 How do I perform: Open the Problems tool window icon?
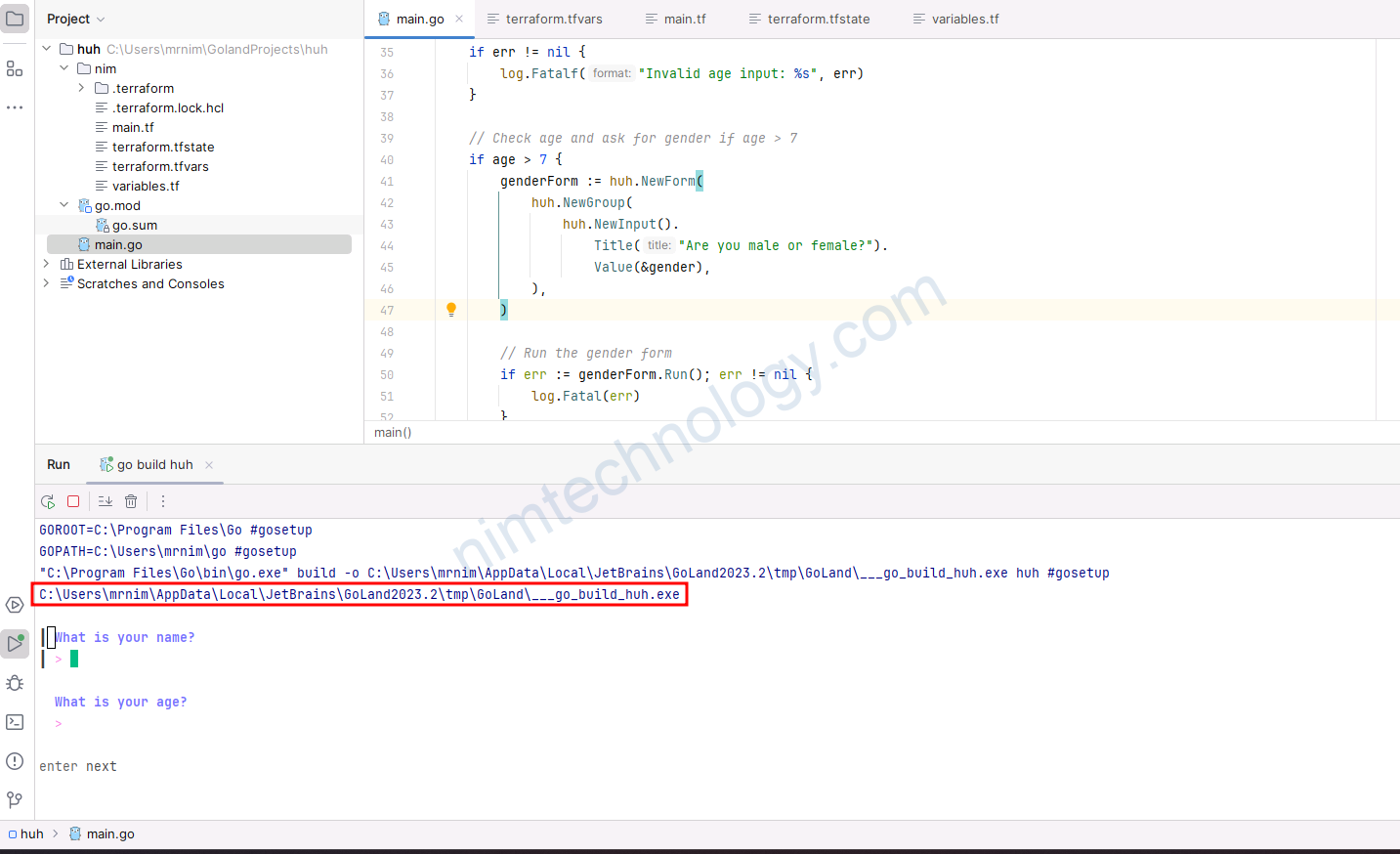coord(15,761)
